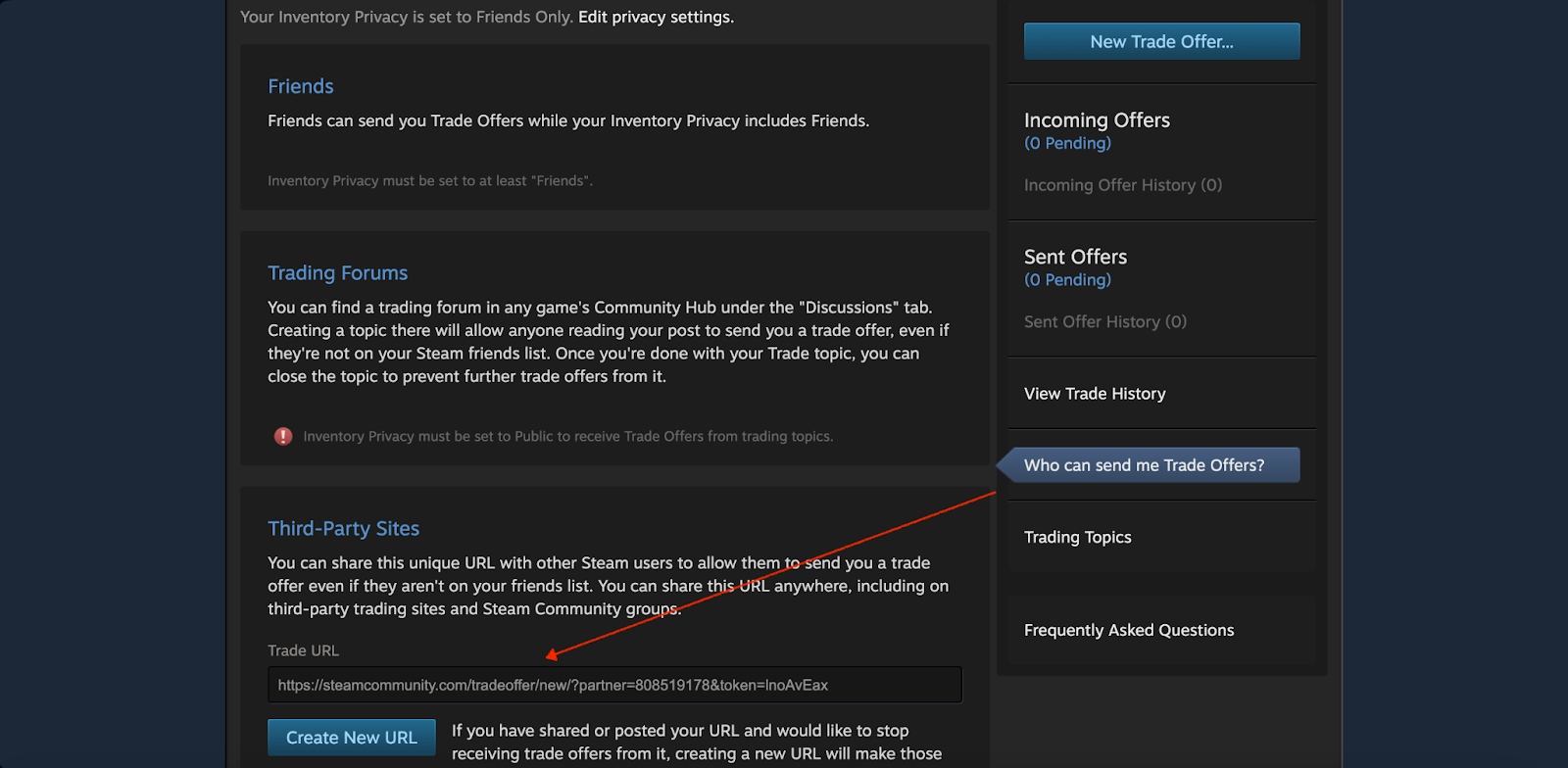This screenshot has width=1568, height=768.
Task: Open Sent Offers section
Action: point(1075,257)
